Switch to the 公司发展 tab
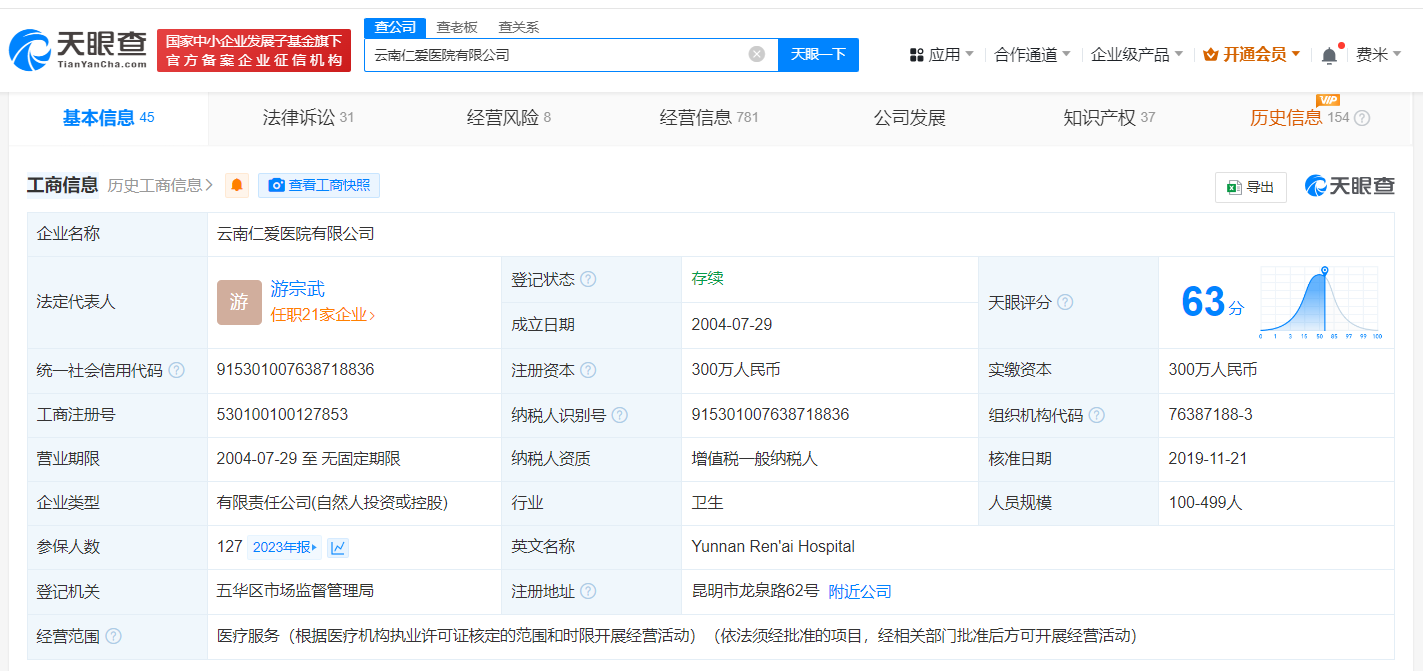This screenshot has width=1423, height=671. pyautogui.click(x=910, y=118)
